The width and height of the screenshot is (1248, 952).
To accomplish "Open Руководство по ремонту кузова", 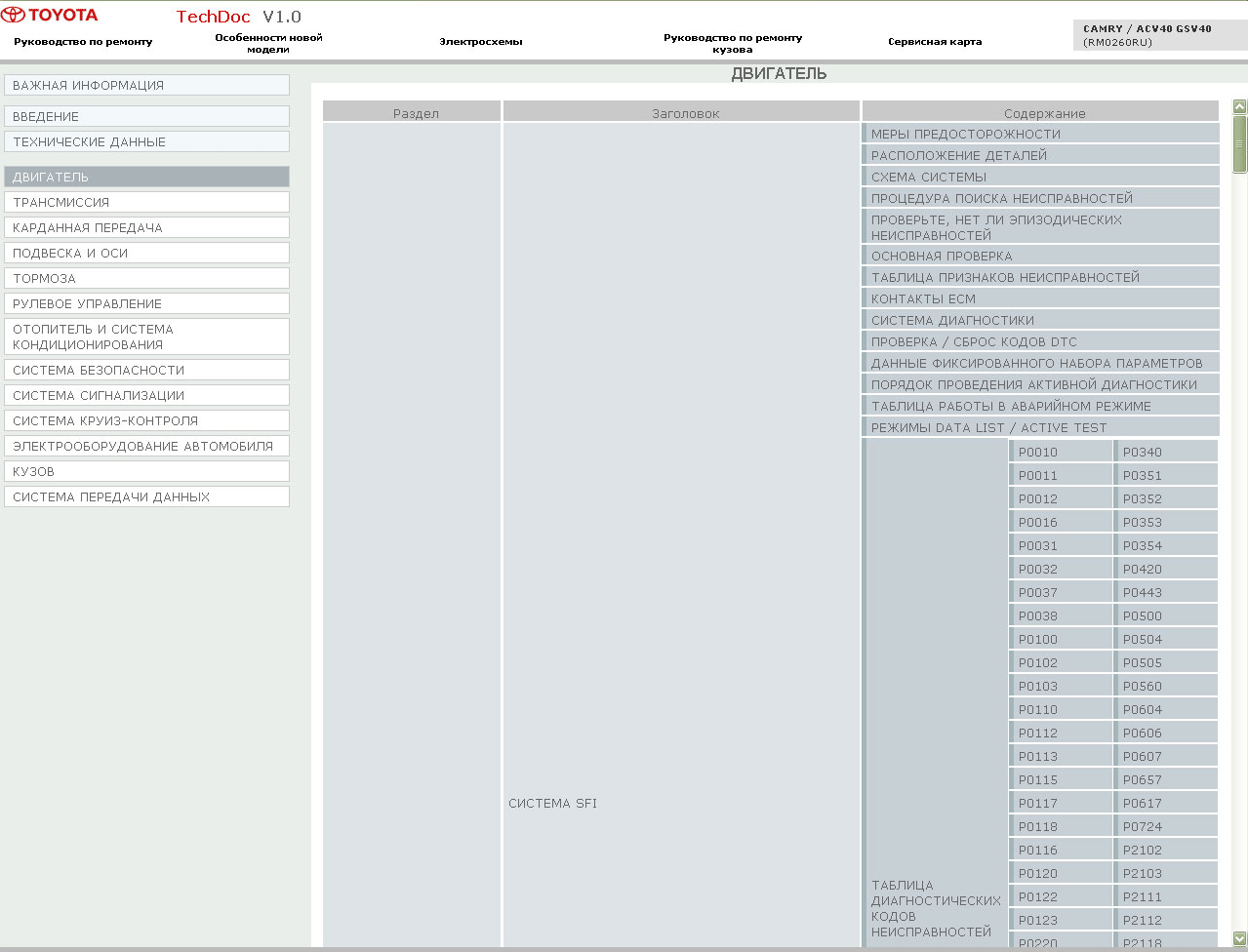I will (733, 43).
